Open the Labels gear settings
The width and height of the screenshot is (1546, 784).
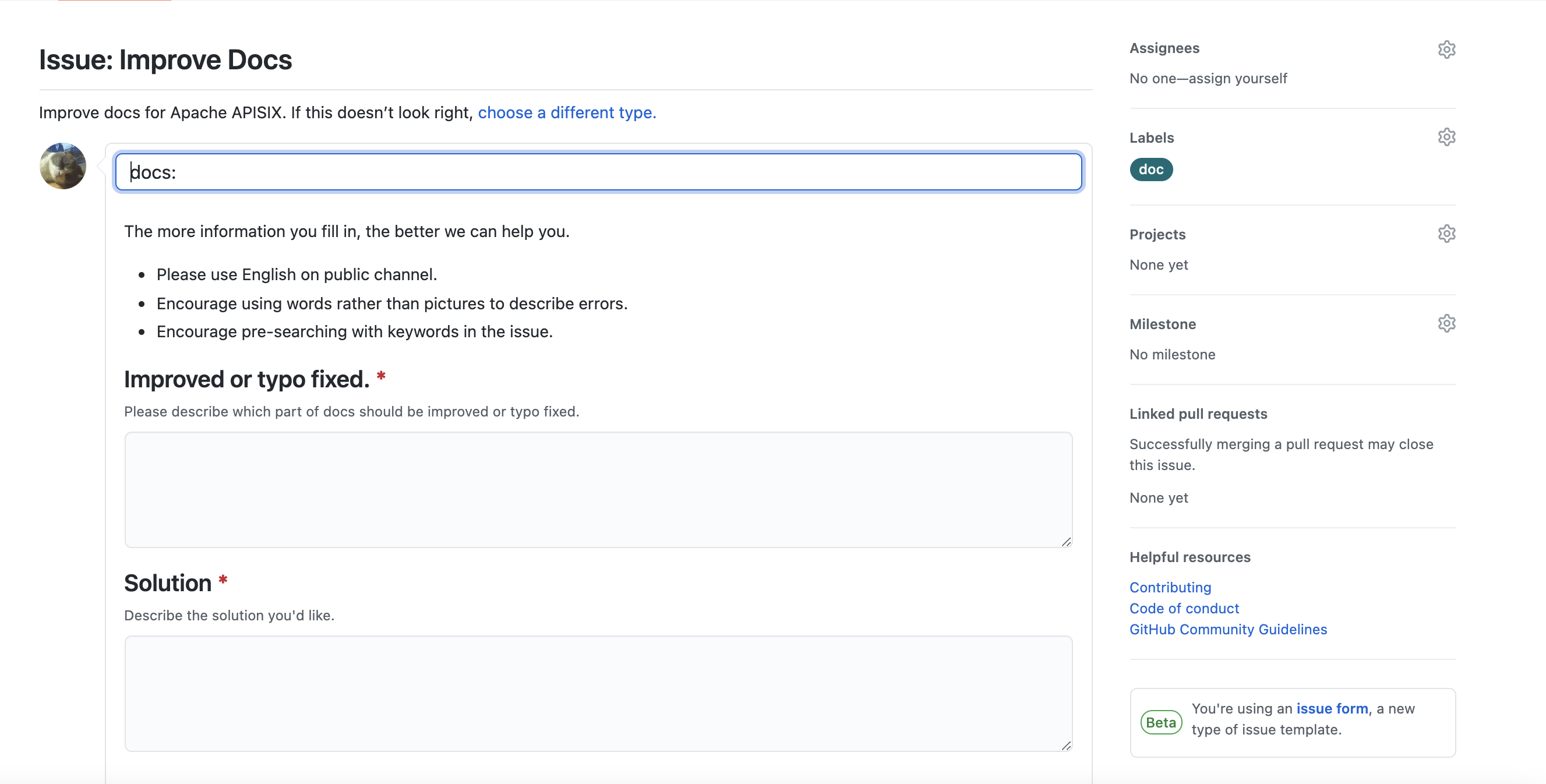(x=1446, y=137)
